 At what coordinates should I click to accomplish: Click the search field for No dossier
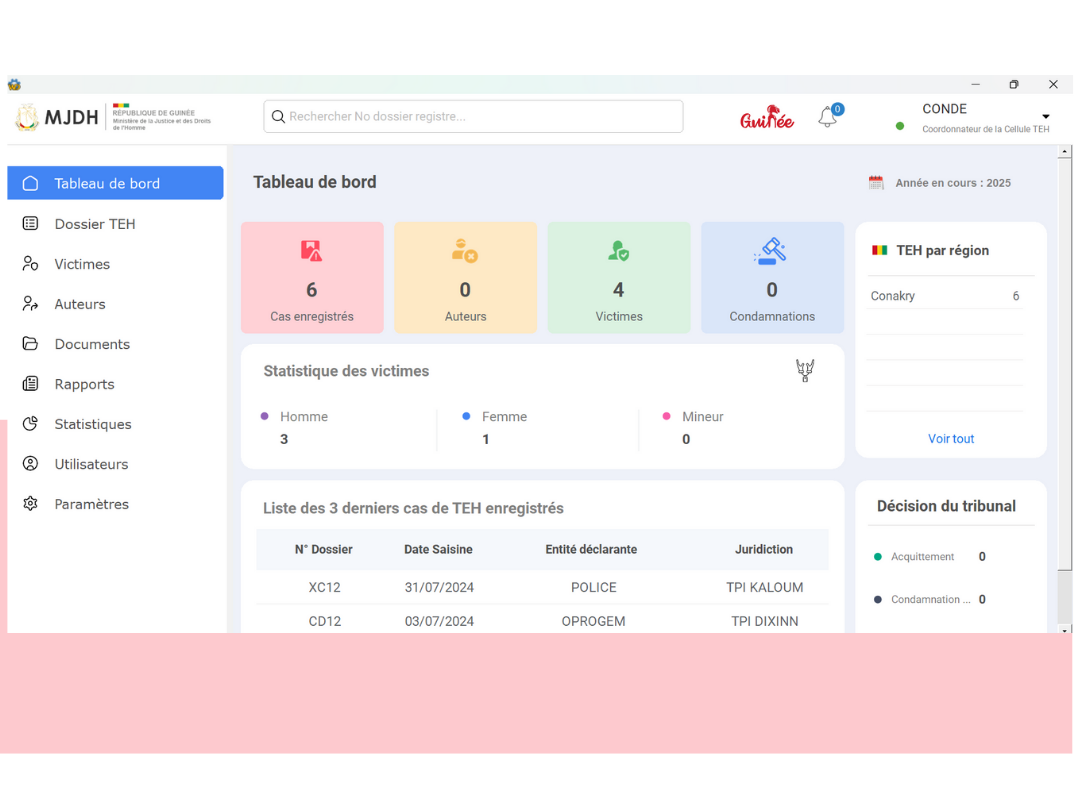click(x=474, y=117)
